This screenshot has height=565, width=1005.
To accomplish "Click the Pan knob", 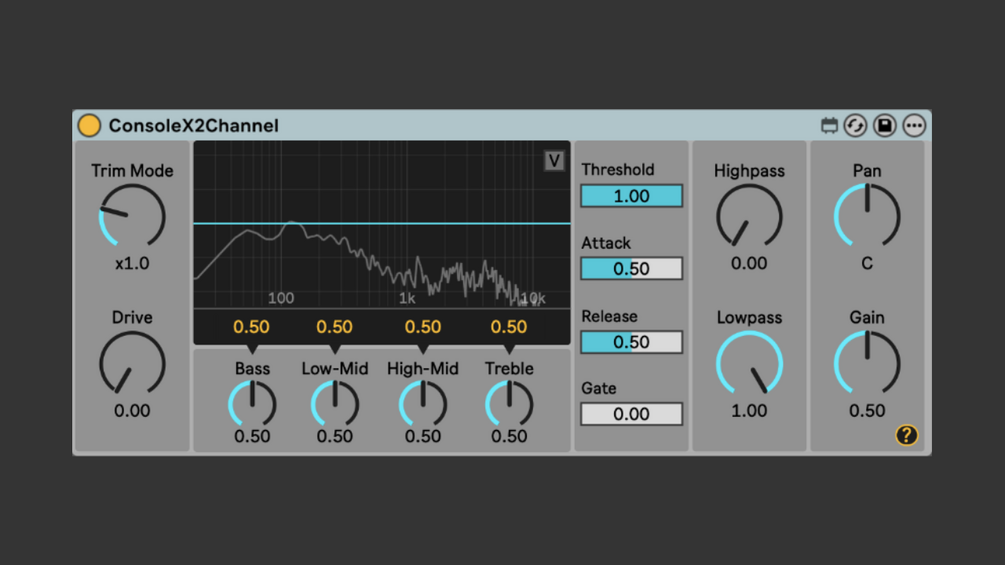I will click(x=867, y=217).
